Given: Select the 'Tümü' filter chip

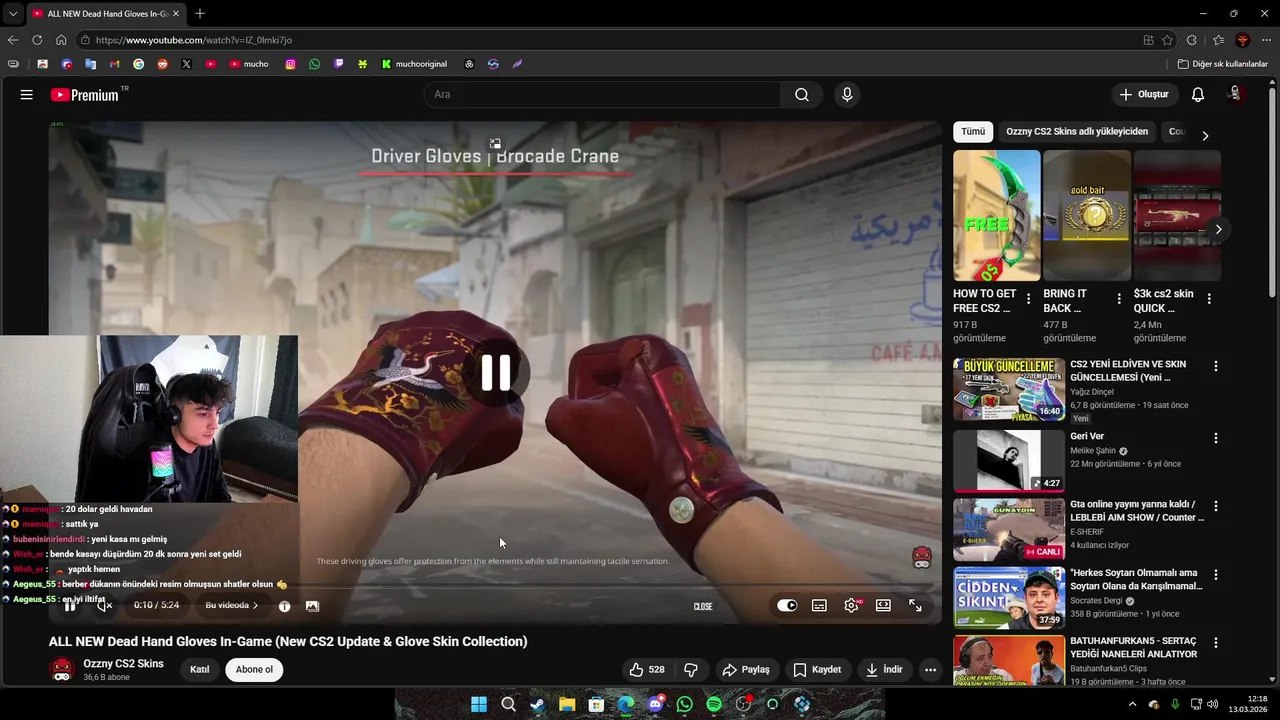Looking at the screenshot, I should click(x=973, y=132).
